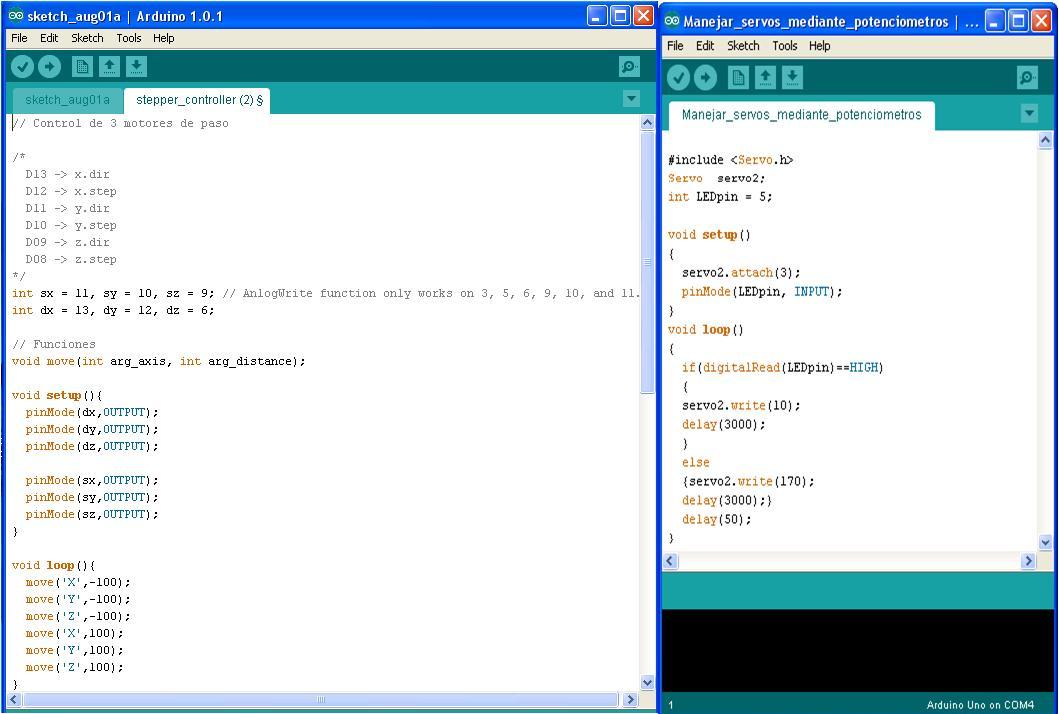Open Edit menu in sketch_aug01a window
This screenshot has height=714, width=1059.
(49, 38)
